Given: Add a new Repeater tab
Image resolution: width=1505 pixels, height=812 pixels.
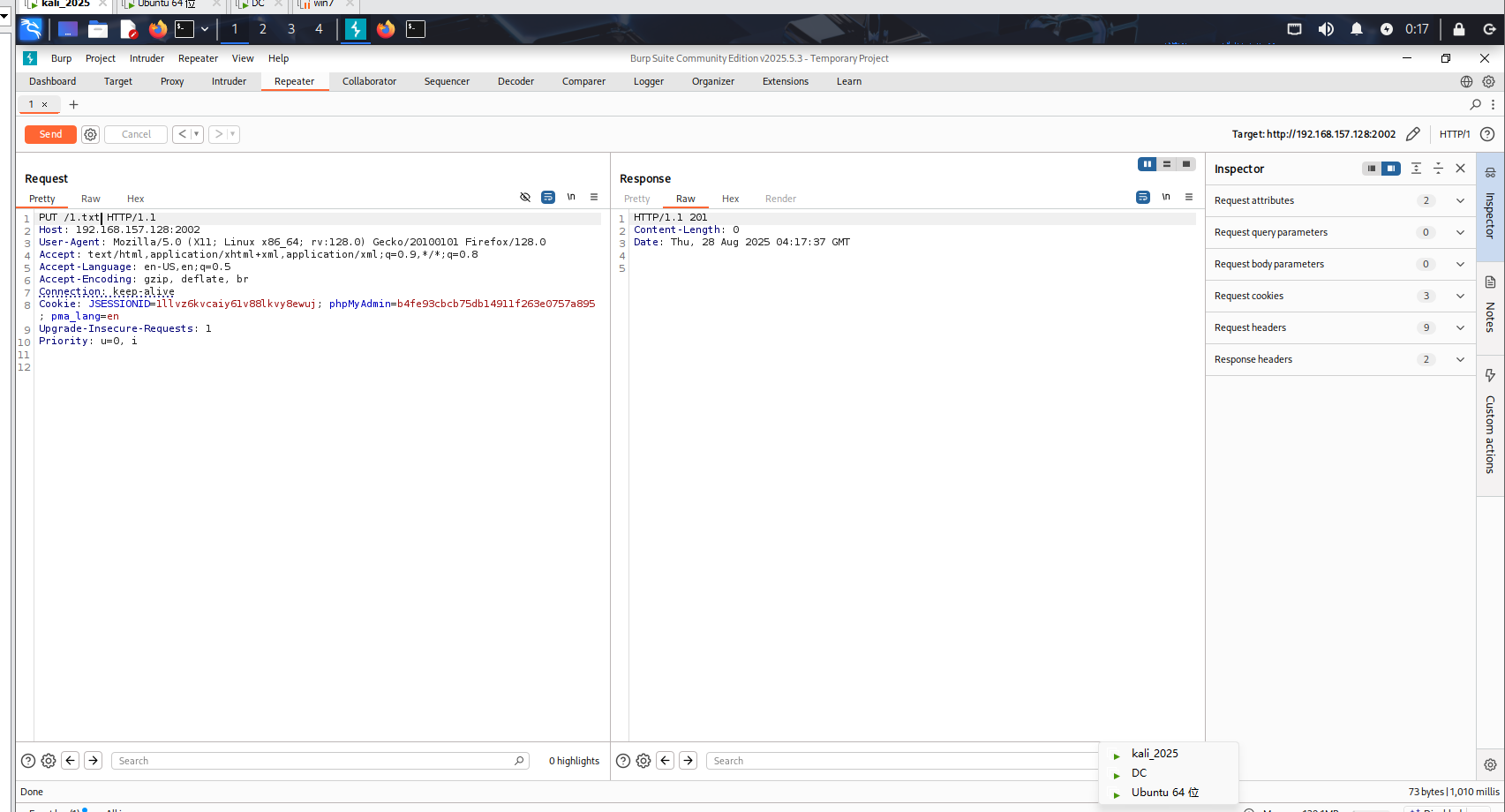Looking at the screenshot, I should tap(73, 104).
